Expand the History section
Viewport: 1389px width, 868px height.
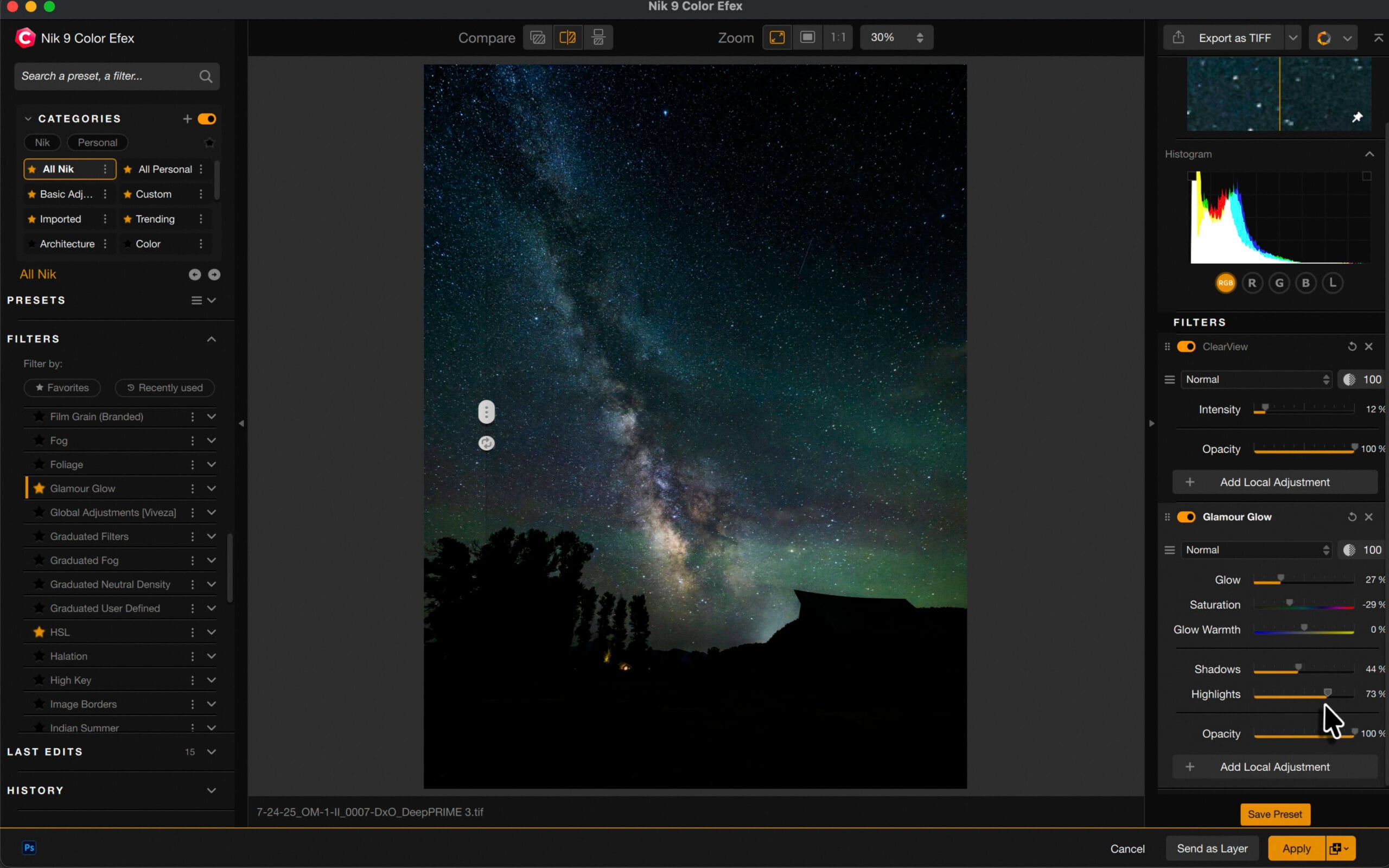pyautogui.click(x=211, y=790)
